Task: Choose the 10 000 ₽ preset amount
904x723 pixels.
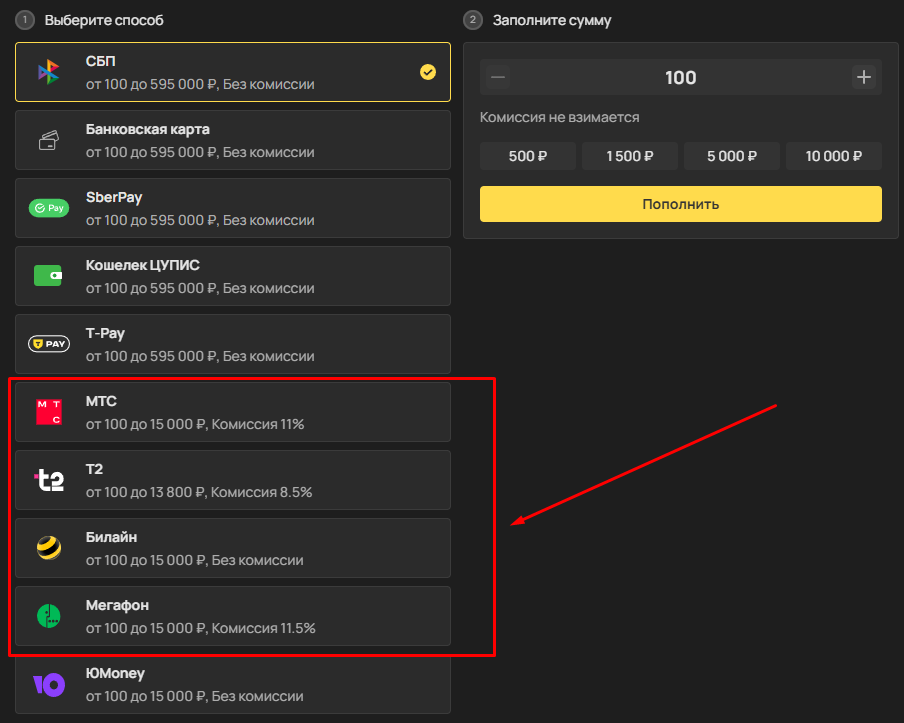Action: tap(834, 156)
